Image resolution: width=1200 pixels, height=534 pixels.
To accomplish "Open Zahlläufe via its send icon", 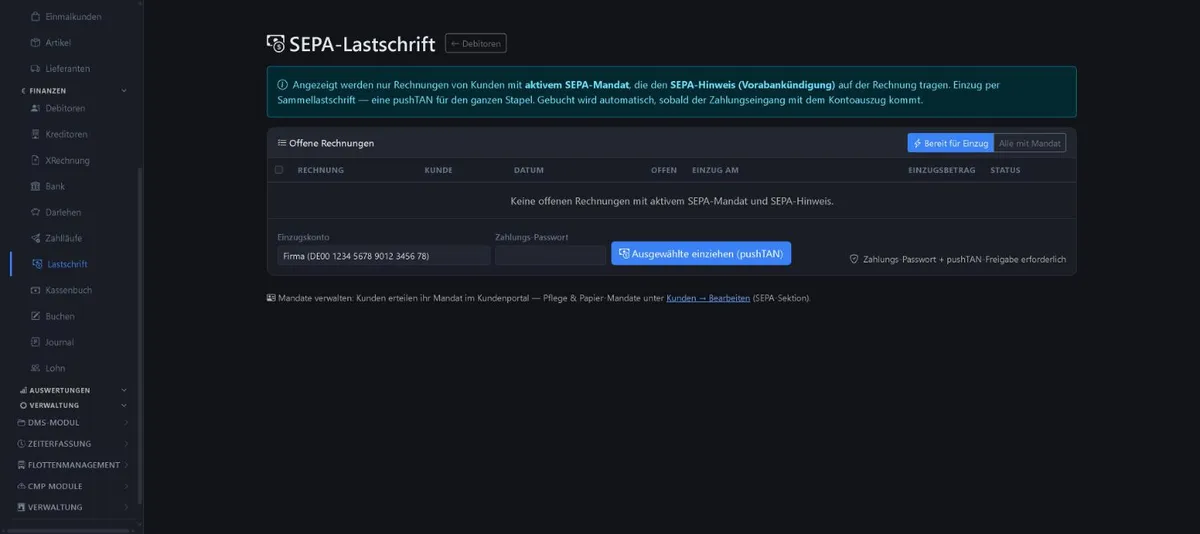I will point(36,238).
